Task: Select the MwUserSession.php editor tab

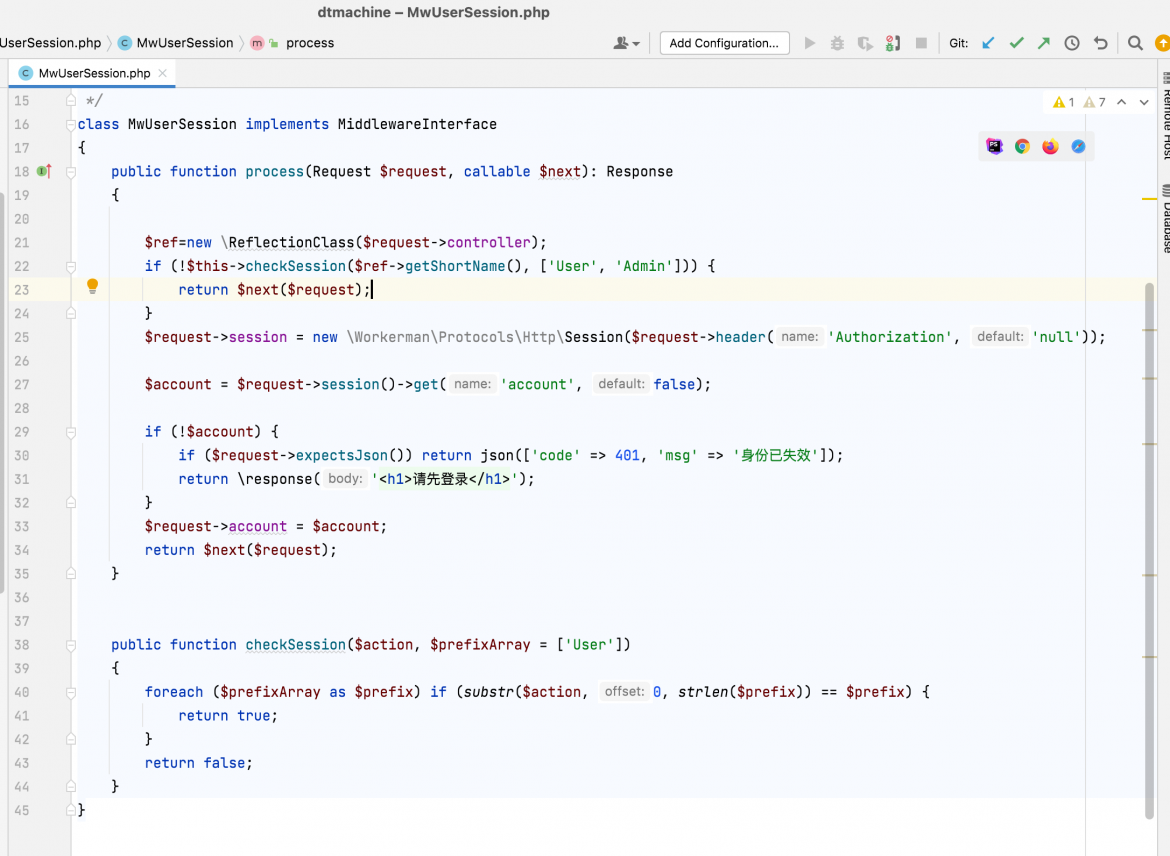Action: pyautogui.click(x=93, y=73)
